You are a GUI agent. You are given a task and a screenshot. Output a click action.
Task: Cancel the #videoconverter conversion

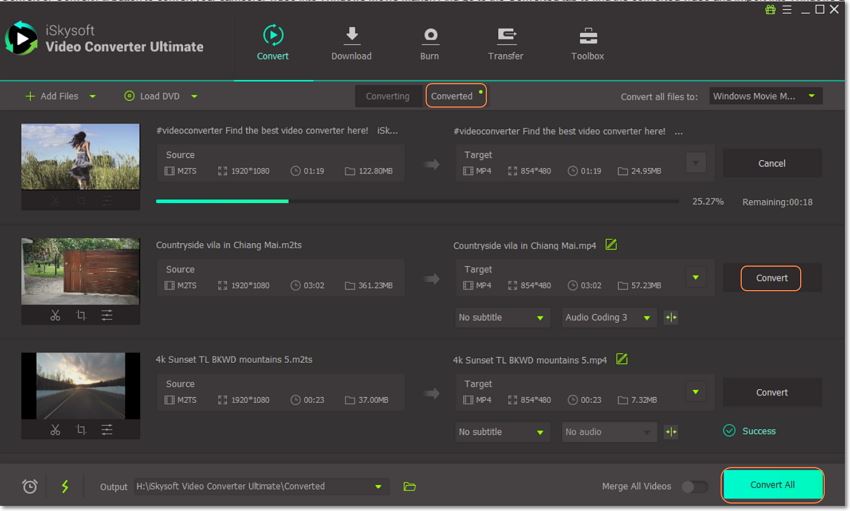click(771, 163)
